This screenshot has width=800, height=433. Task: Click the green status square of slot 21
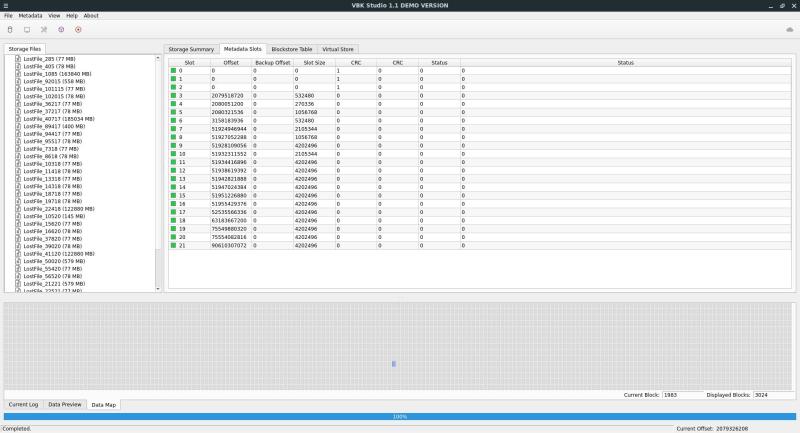point(173,245)
